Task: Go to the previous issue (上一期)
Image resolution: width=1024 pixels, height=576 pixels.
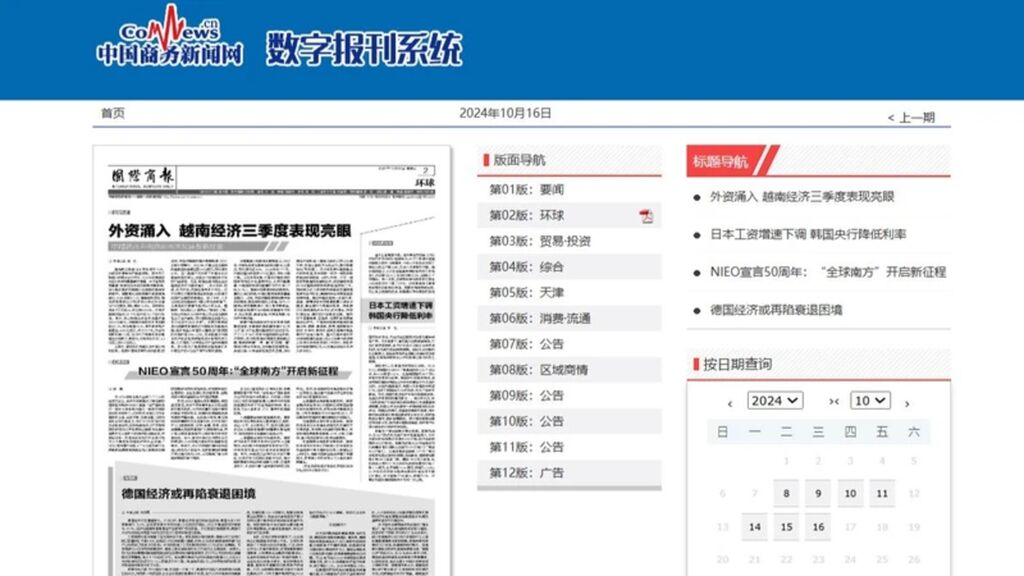Action: click(x=911, y=118)
